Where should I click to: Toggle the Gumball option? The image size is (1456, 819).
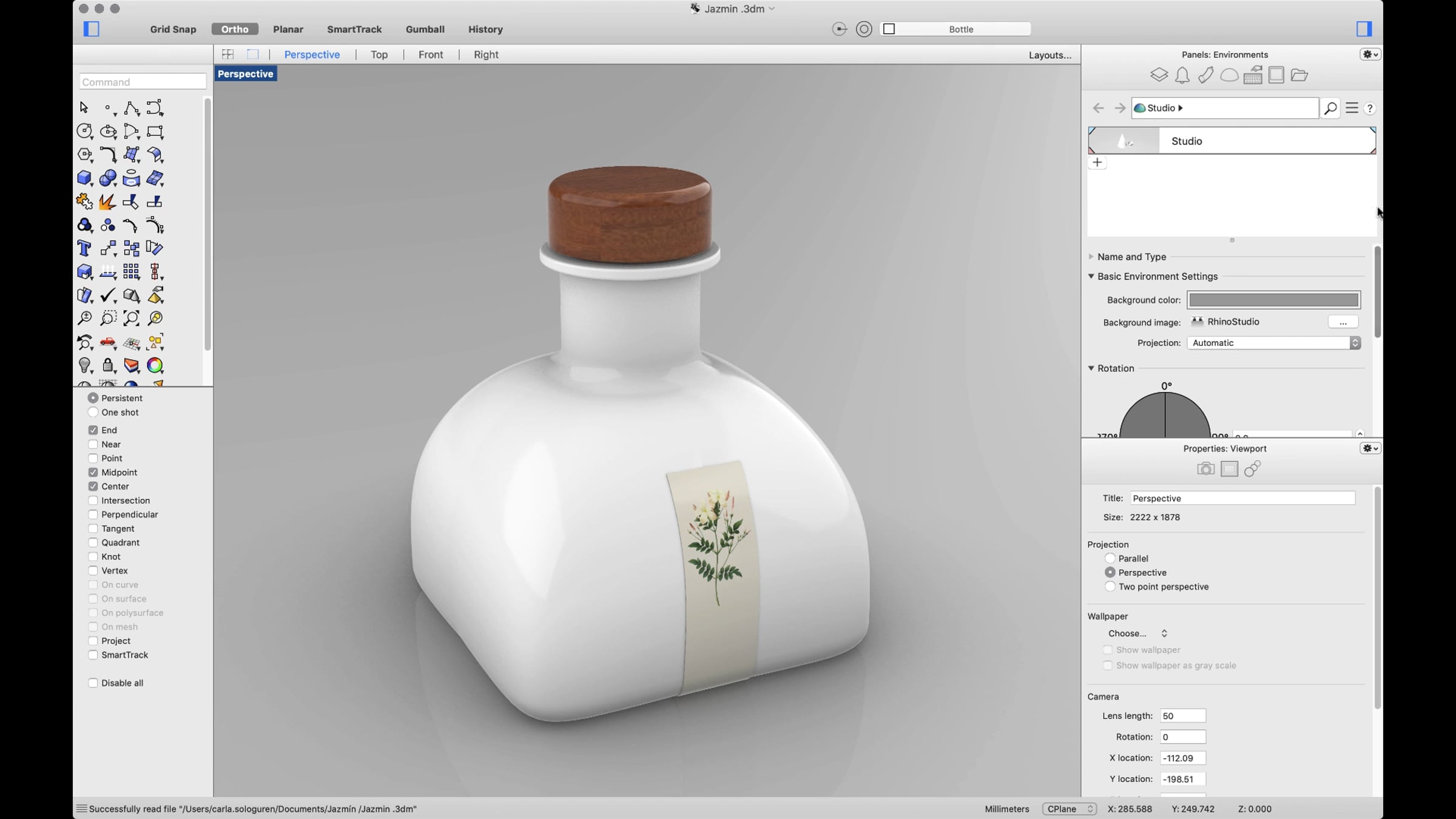coord(425,29)
